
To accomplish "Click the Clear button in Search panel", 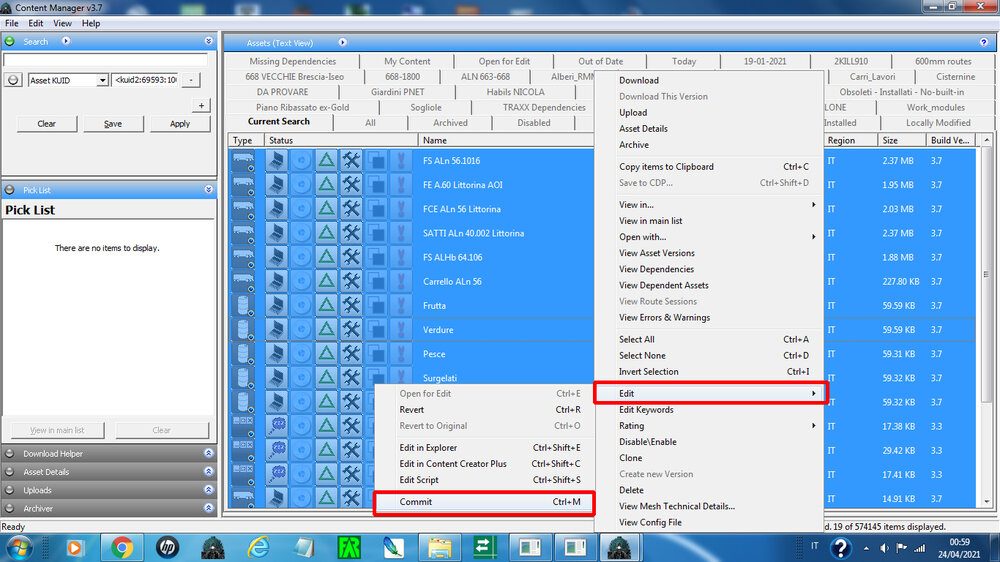I will [x=47, y=124].
